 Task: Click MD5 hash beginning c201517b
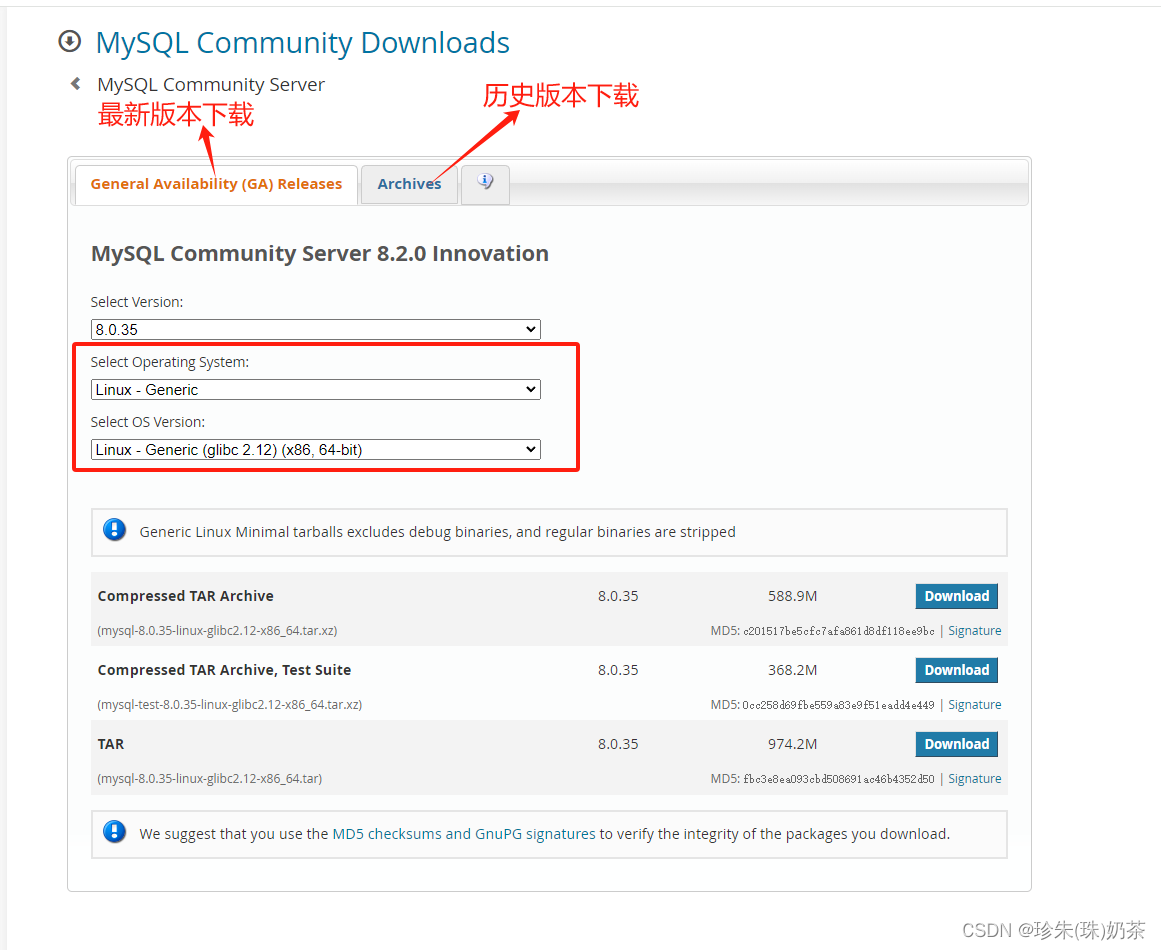(839, 631)
